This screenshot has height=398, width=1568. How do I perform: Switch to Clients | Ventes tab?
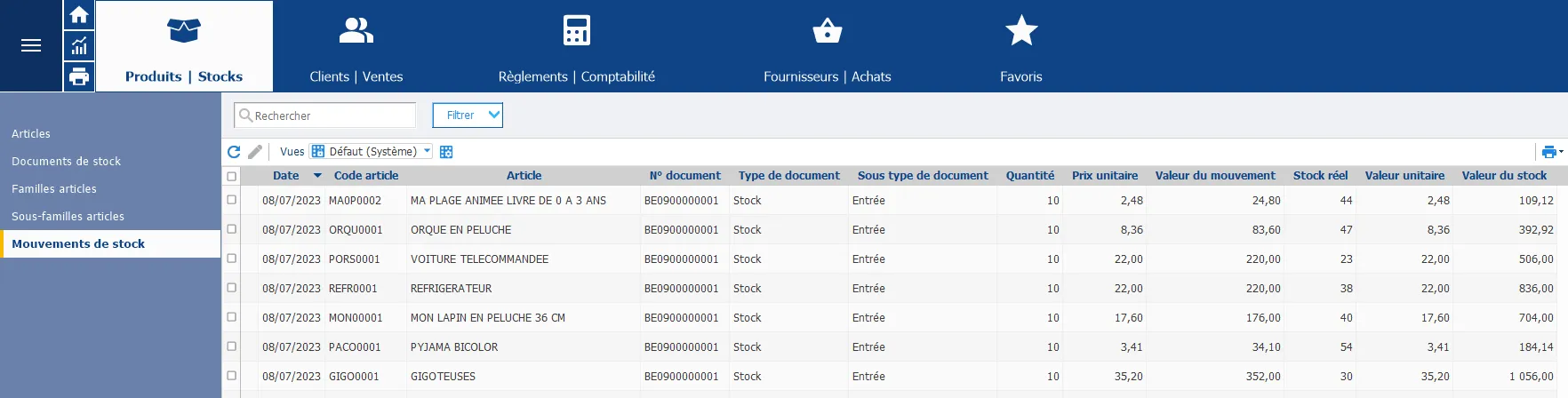(356, 46)
